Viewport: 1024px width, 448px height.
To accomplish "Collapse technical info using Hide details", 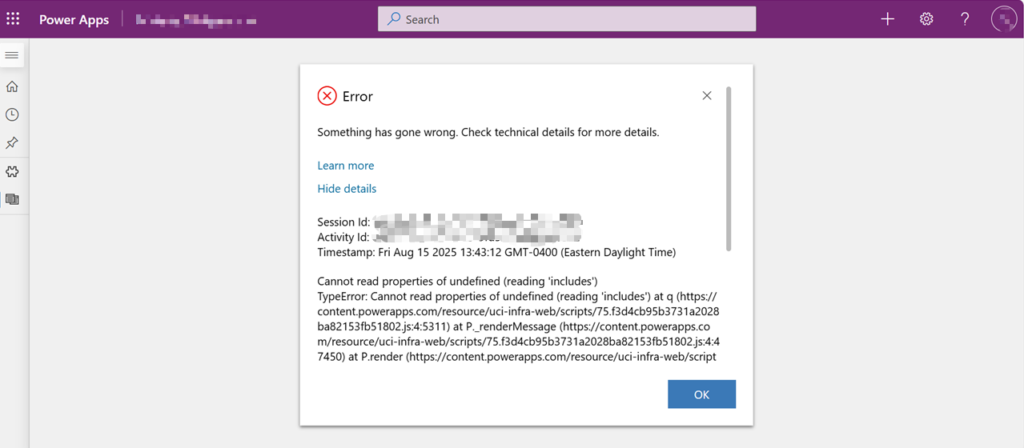I will coord(346,188).
